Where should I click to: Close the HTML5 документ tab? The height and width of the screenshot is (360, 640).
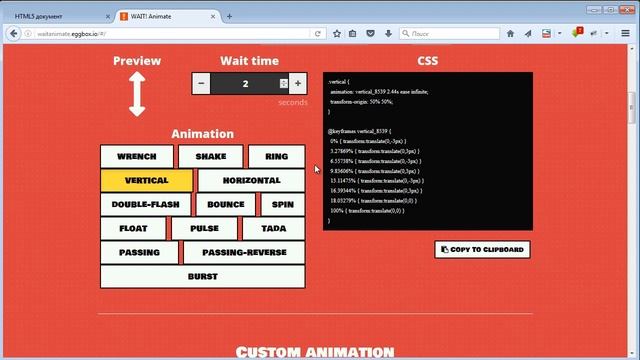pos(108,16)
